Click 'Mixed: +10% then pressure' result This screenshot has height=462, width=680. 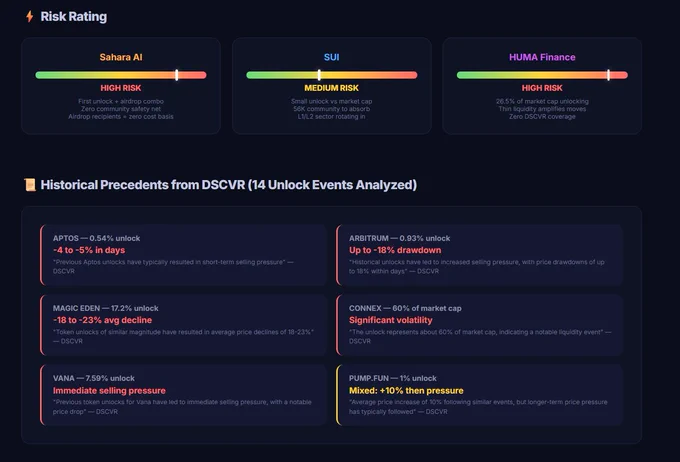pyautogui.click(x=406, y=391)
